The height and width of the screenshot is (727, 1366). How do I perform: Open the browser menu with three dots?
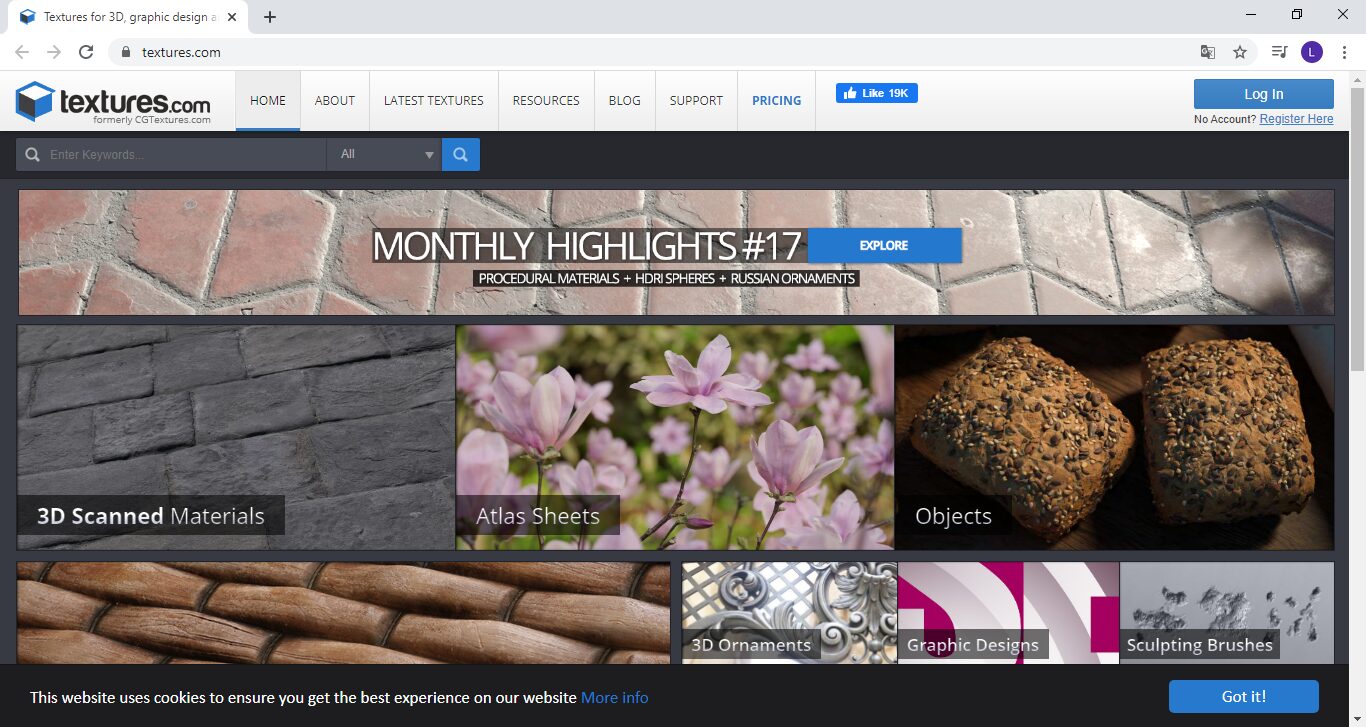click(x=1344, y=51)
